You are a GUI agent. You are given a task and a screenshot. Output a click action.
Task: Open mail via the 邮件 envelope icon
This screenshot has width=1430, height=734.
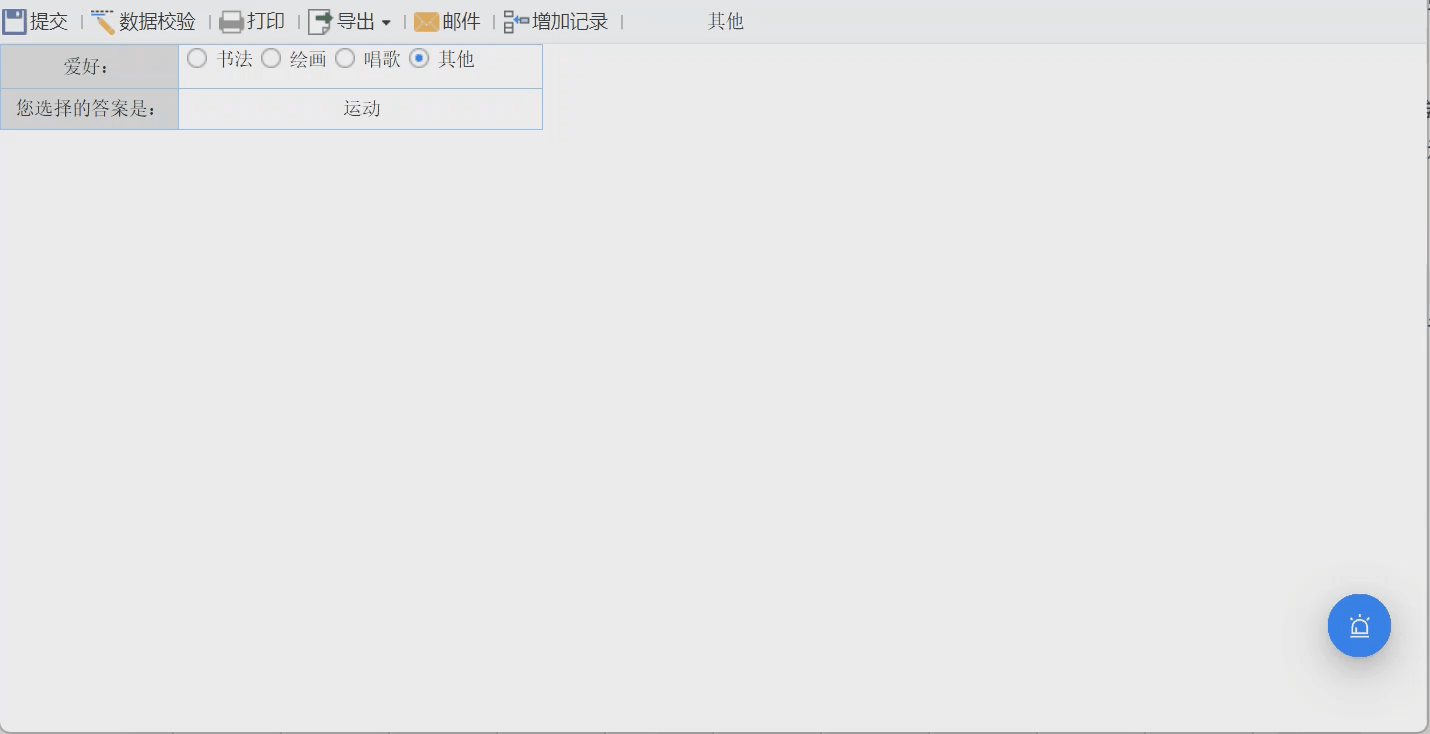427,20
